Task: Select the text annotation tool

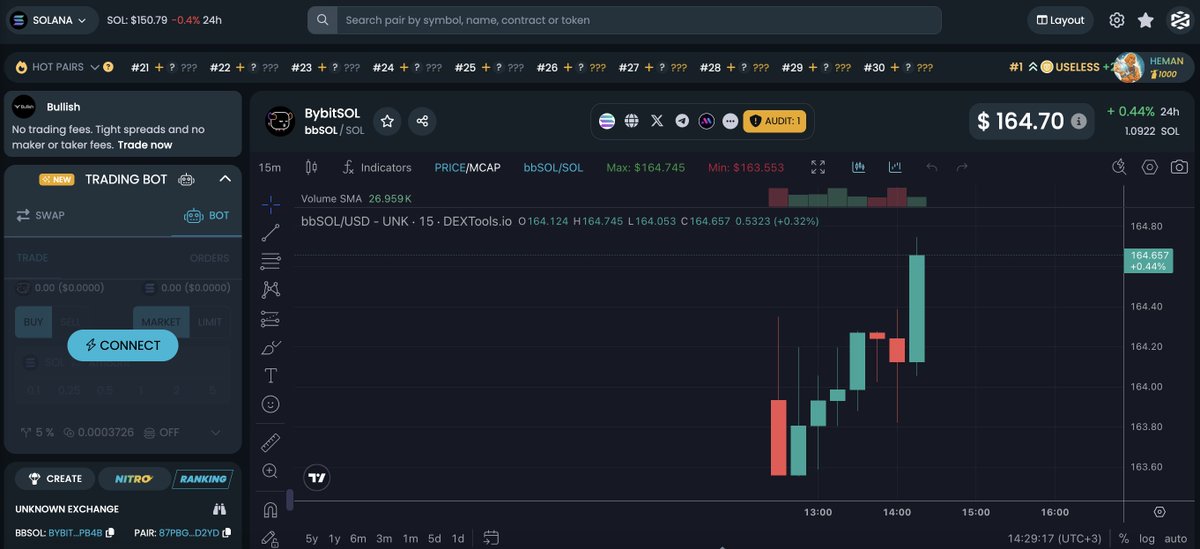Action: click(x=270, y=376)
